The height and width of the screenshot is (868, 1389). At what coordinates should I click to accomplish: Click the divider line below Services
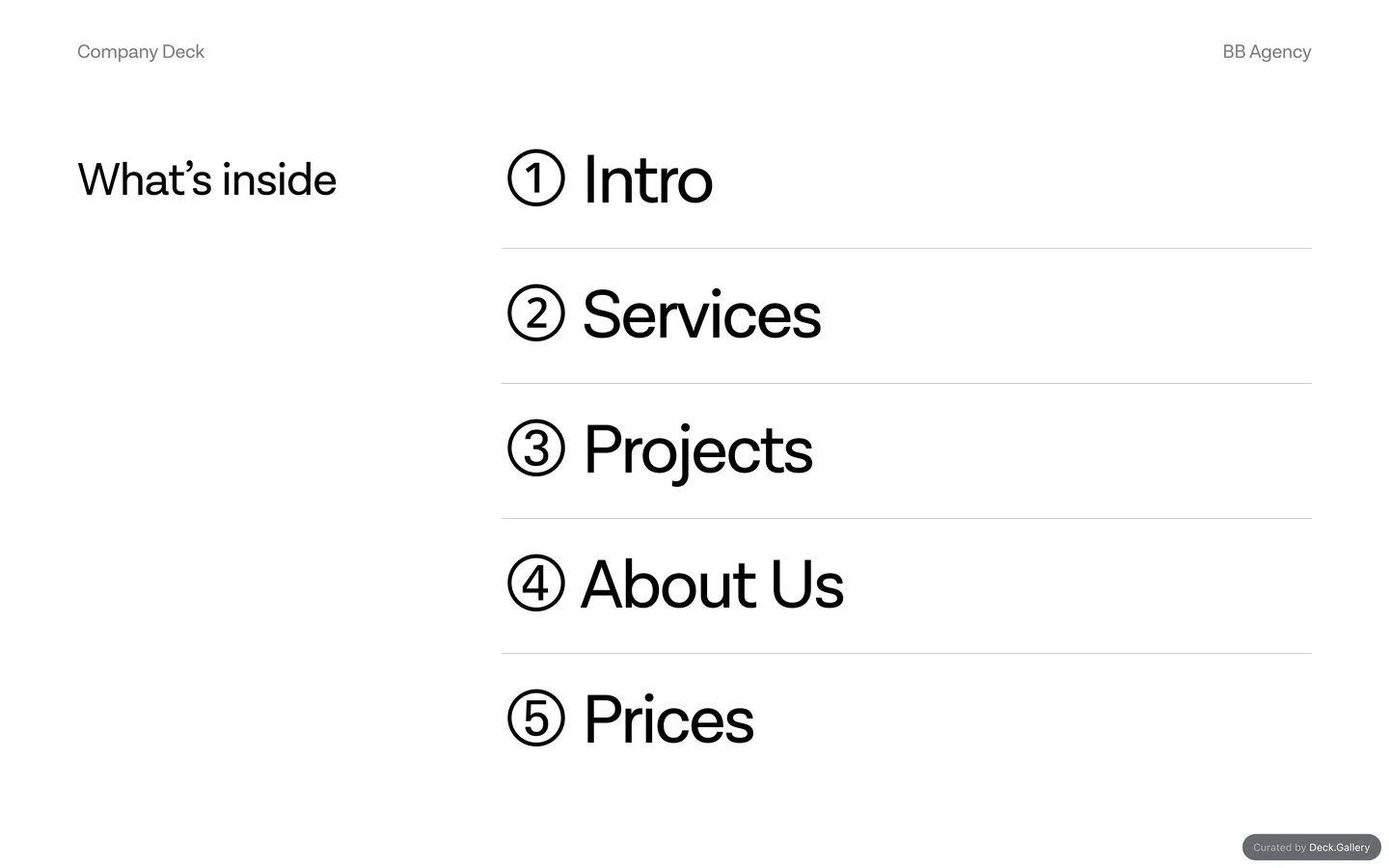907,383
